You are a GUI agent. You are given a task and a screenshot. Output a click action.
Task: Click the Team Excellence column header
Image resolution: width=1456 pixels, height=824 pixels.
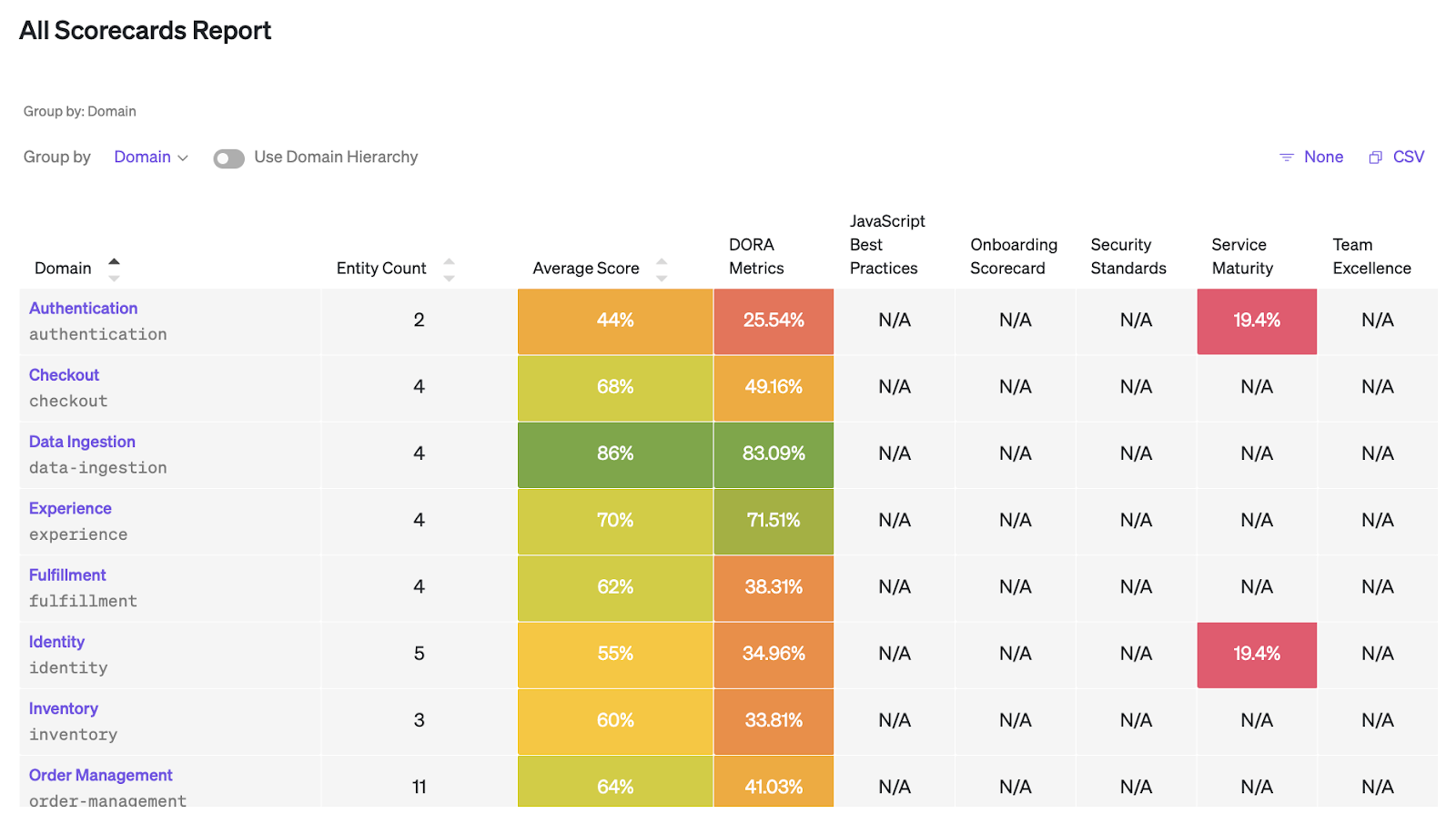1371,257
